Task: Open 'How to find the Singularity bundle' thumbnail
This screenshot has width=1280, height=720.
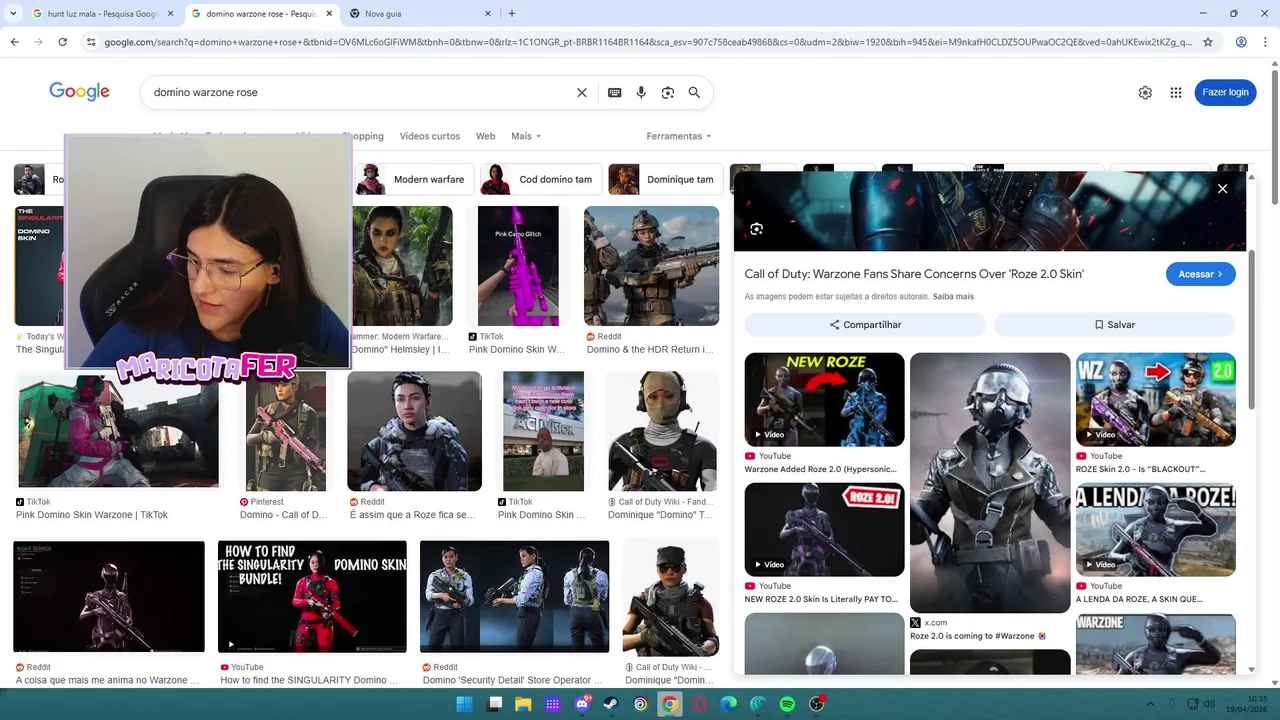Action: [x=312, y=596]
